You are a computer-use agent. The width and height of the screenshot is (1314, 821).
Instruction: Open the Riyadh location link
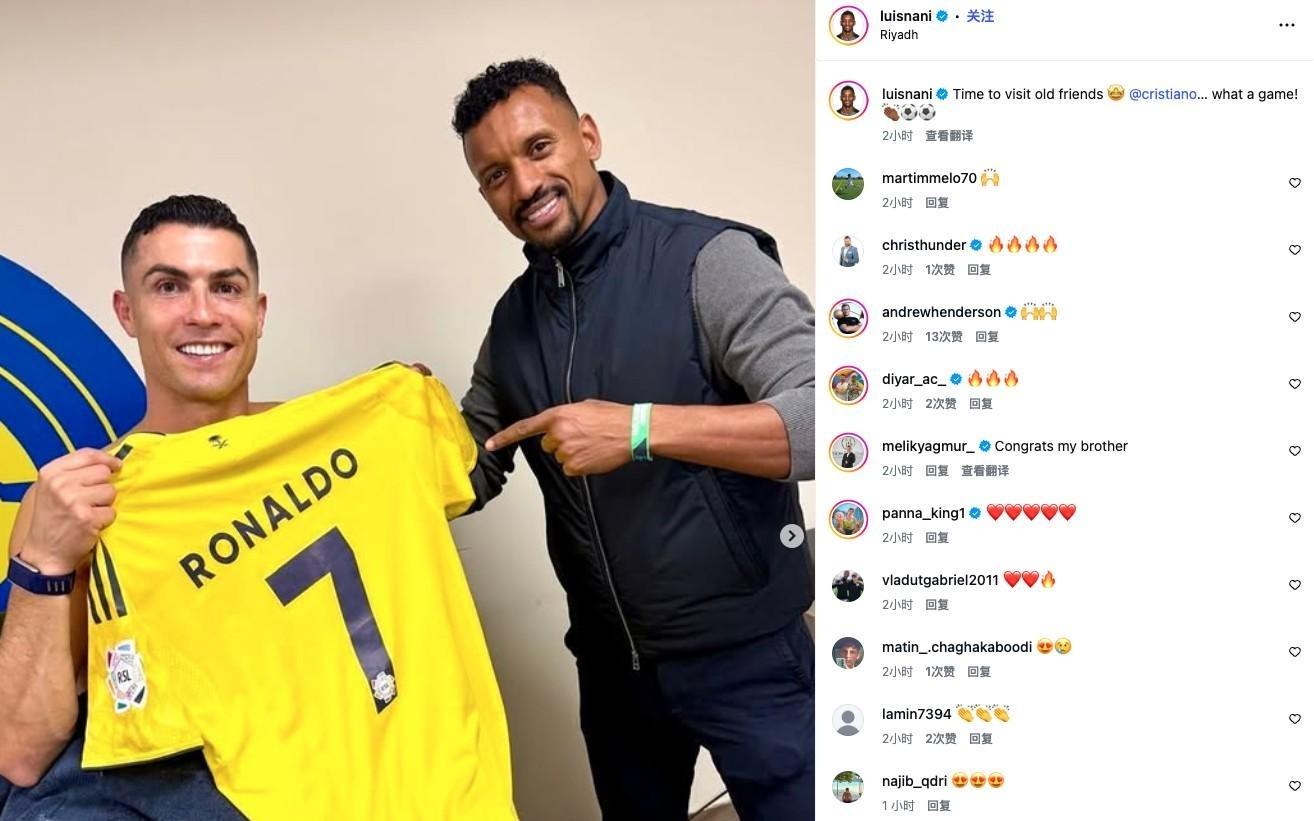899,35
